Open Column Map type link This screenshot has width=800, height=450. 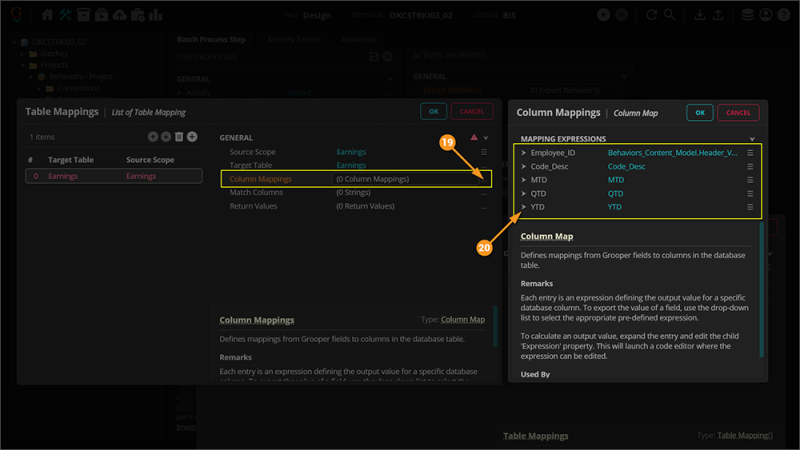[x=463, y=320]
